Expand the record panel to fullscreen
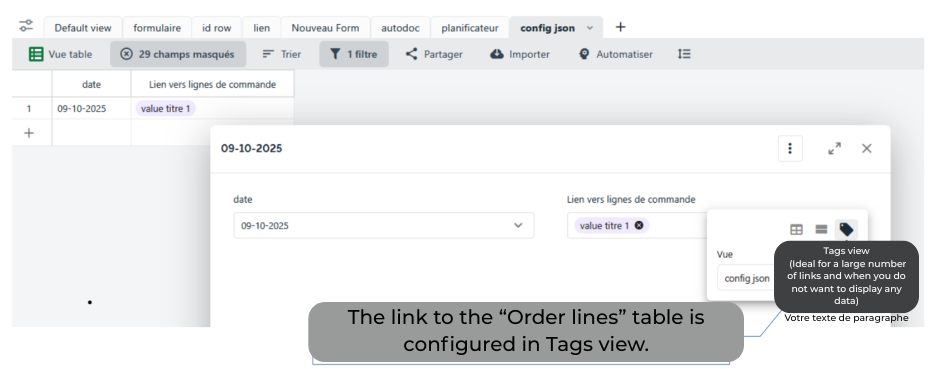Viewport: 928px width, 369px height. pos(834,148)
